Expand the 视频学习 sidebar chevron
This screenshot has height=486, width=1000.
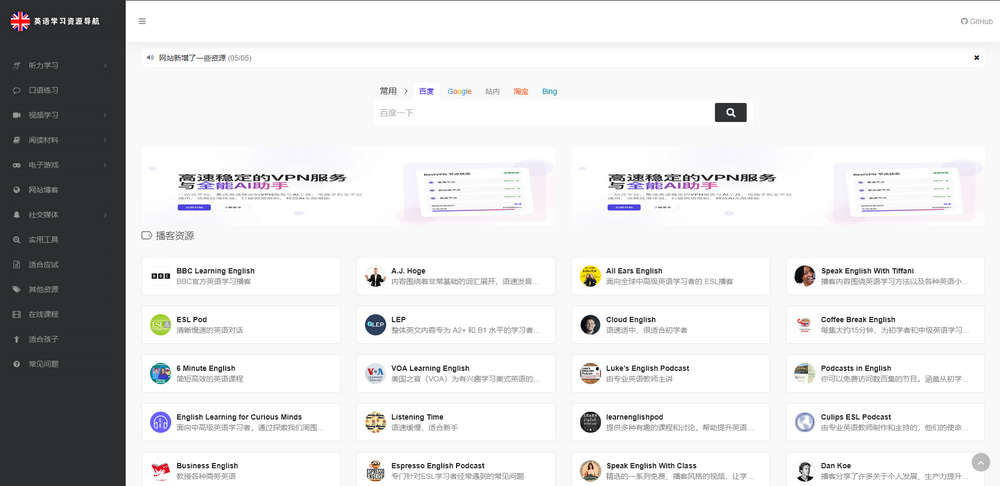tap(105, 115)
